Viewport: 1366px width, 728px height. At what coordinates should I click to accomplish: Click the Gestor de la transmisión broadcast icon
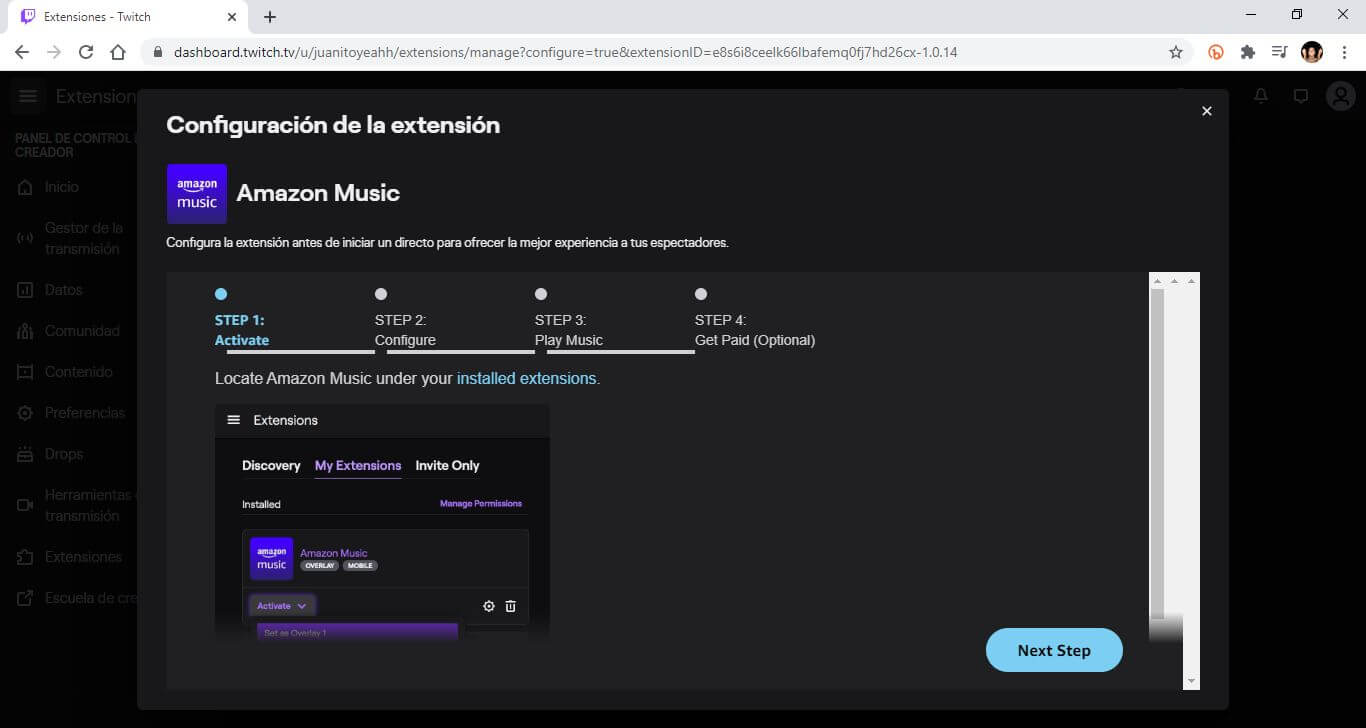(25, 239)
